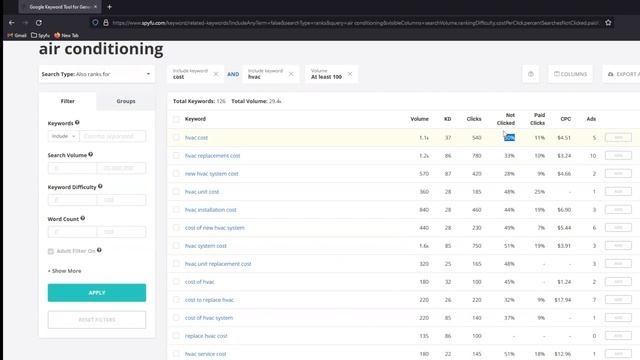640x360 pixels.
Task: Reset all filters
Action: pos(97,320)
